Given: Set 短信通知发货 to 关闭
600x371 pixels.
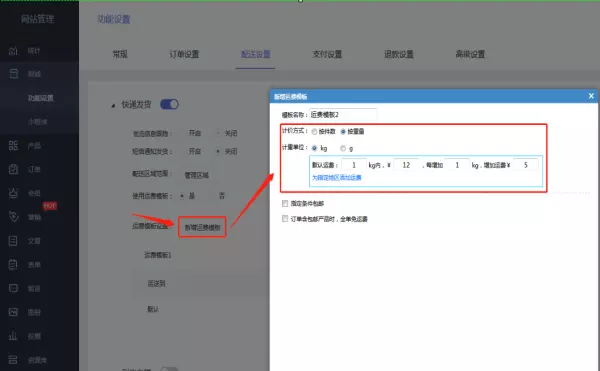Looking at the screenshot, I should coord(218,151).
